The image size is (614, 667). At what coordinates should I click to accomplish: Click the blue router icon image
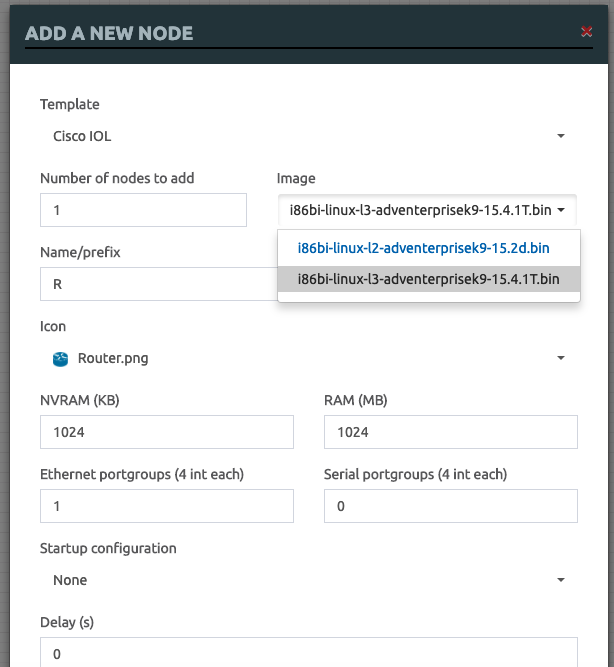[x=60, y=359]
